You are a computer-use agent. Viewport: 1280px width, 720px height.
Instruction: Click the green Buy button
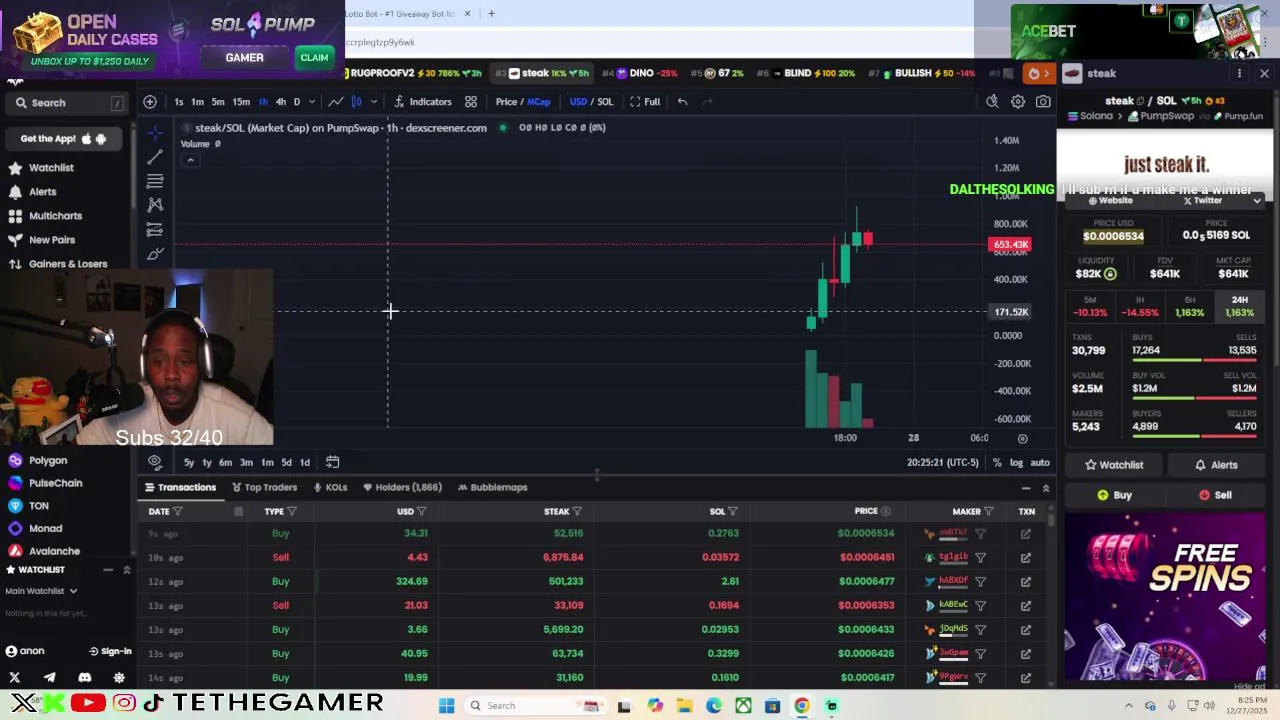point(1114,495)
